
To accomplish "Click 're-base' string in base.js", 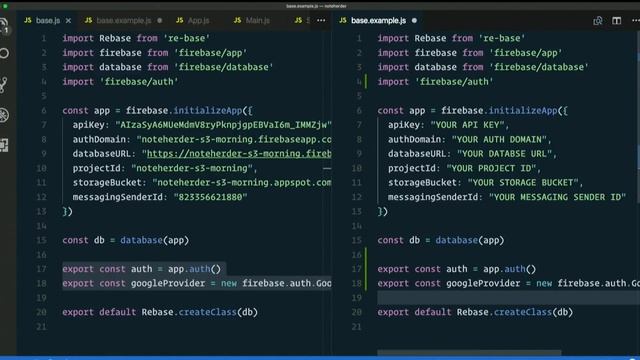I will point(187,38).
